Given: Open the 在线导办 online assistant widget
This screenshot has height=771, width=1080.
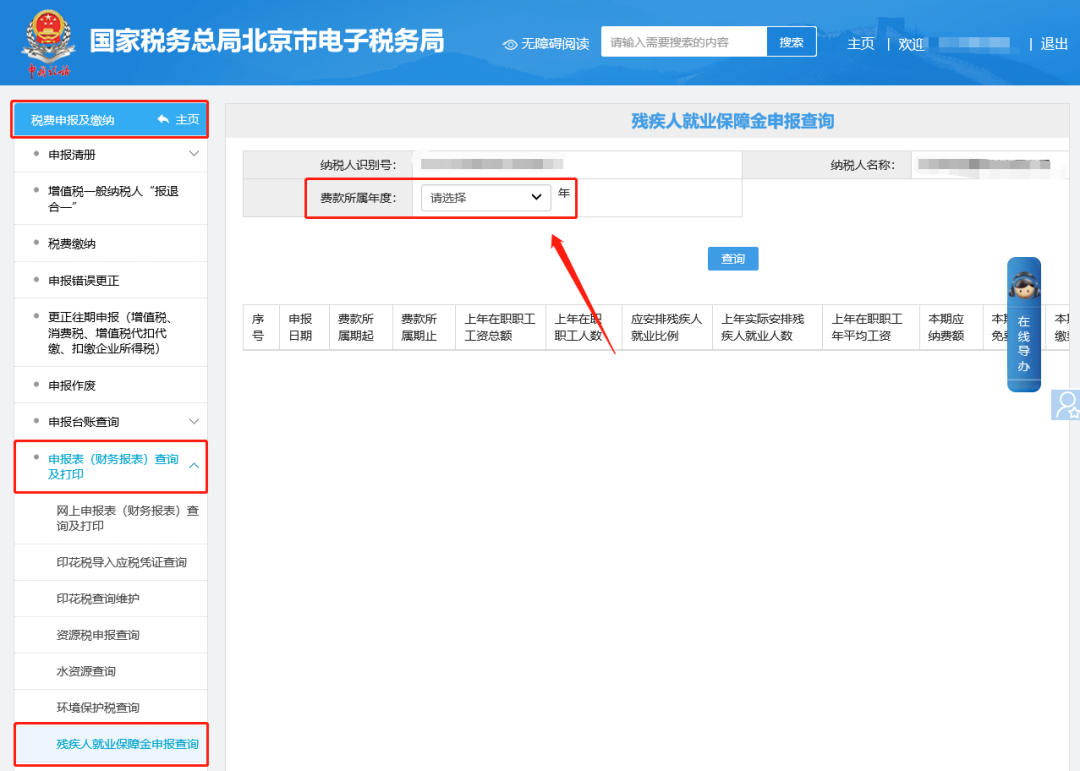Looking at the screenshot, I should (1023, 324).
